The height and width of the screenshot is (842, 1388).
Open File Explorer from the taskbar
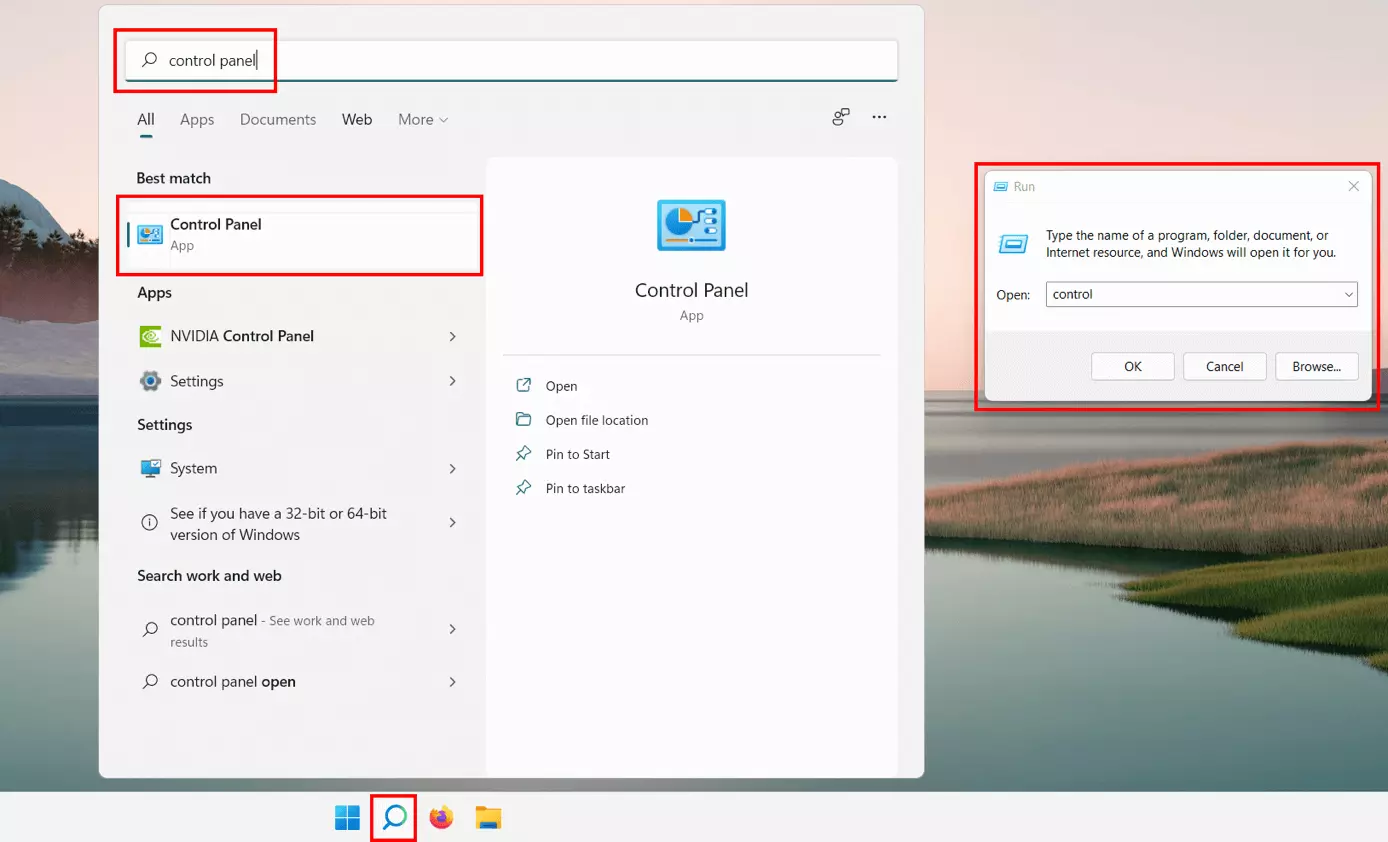pyautogui.click(x=488, y=817)
